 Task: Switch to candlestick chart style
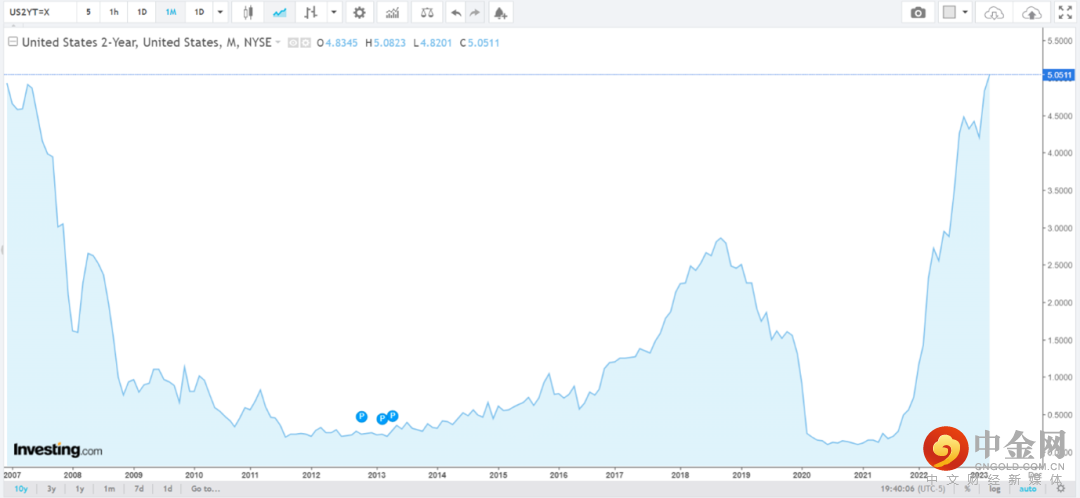(249, 12)
